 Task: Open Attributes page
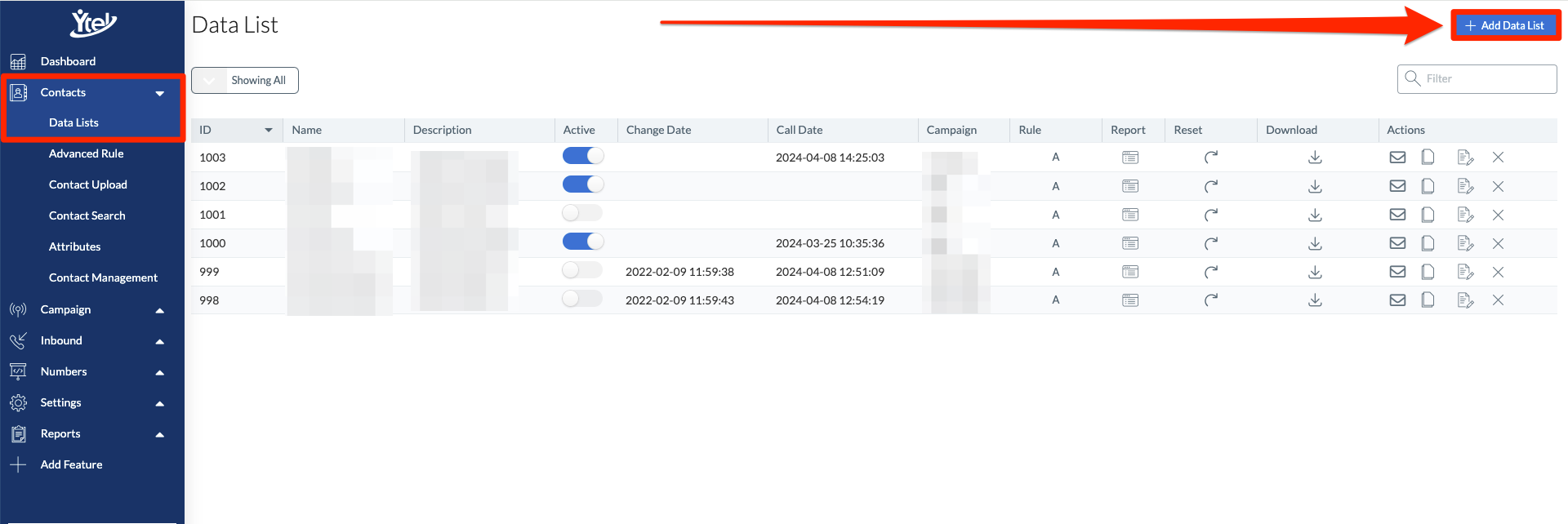75,246
